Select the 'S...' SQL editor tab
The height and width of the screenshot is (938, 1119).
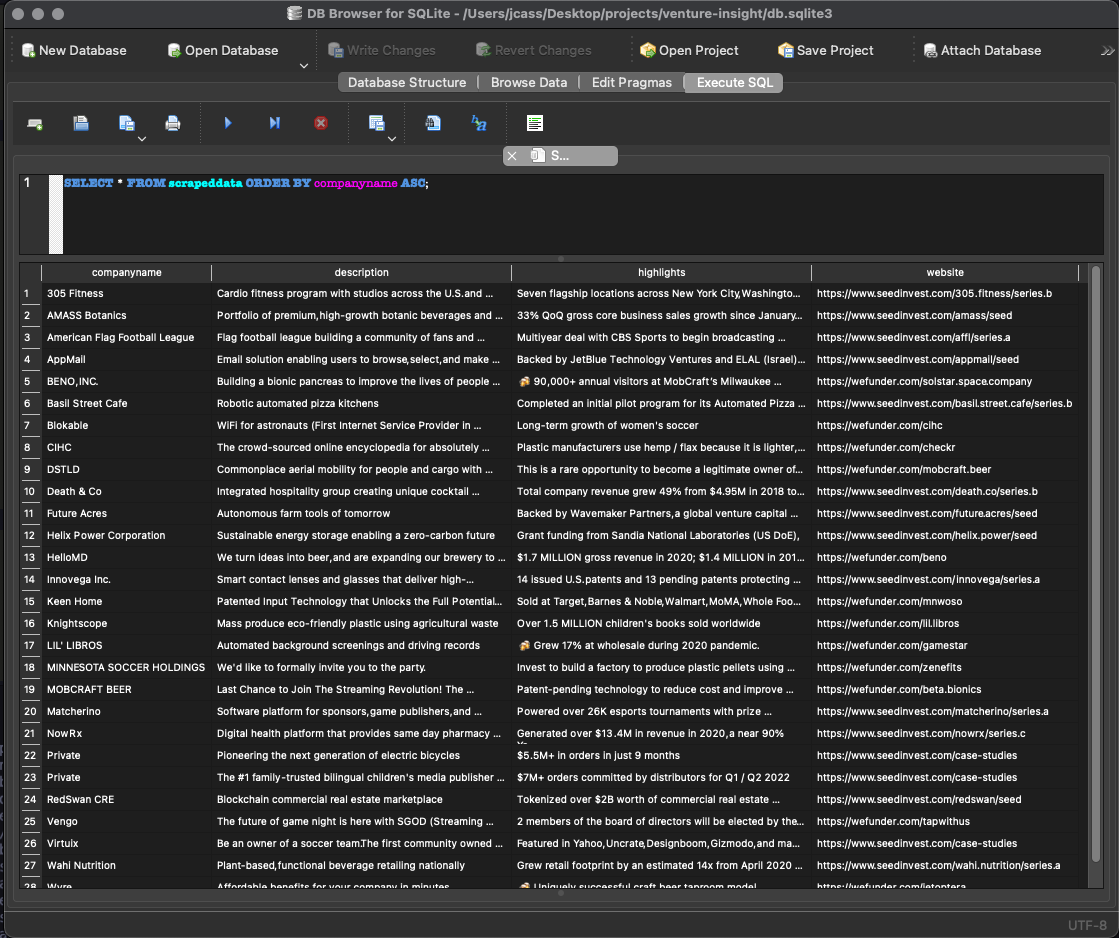click(x=560, y=156)
